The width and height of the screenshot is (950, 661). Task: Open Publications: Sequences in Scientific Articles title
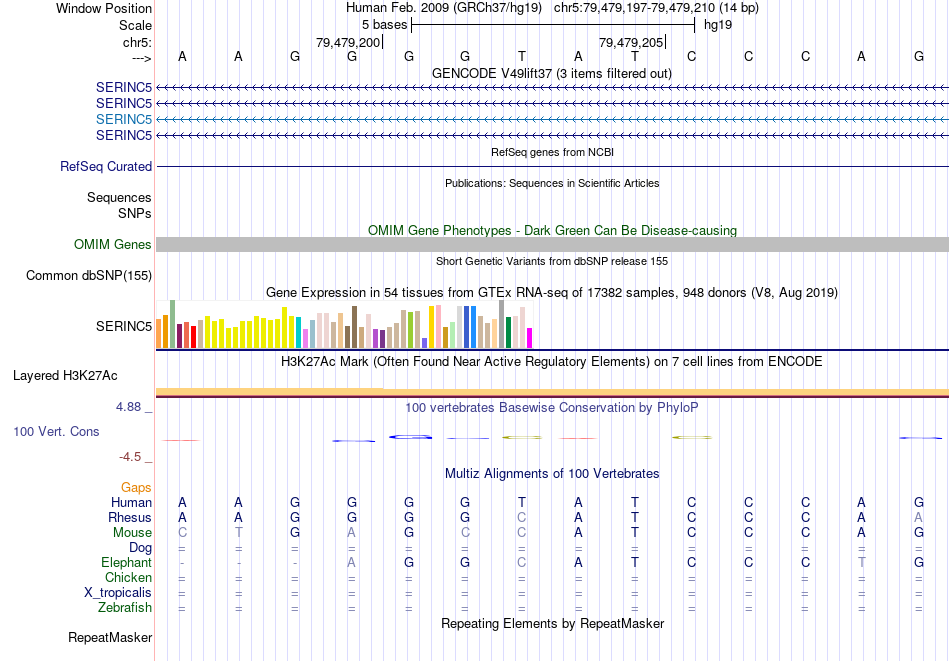pyautogui.click(x=552, y=183)
